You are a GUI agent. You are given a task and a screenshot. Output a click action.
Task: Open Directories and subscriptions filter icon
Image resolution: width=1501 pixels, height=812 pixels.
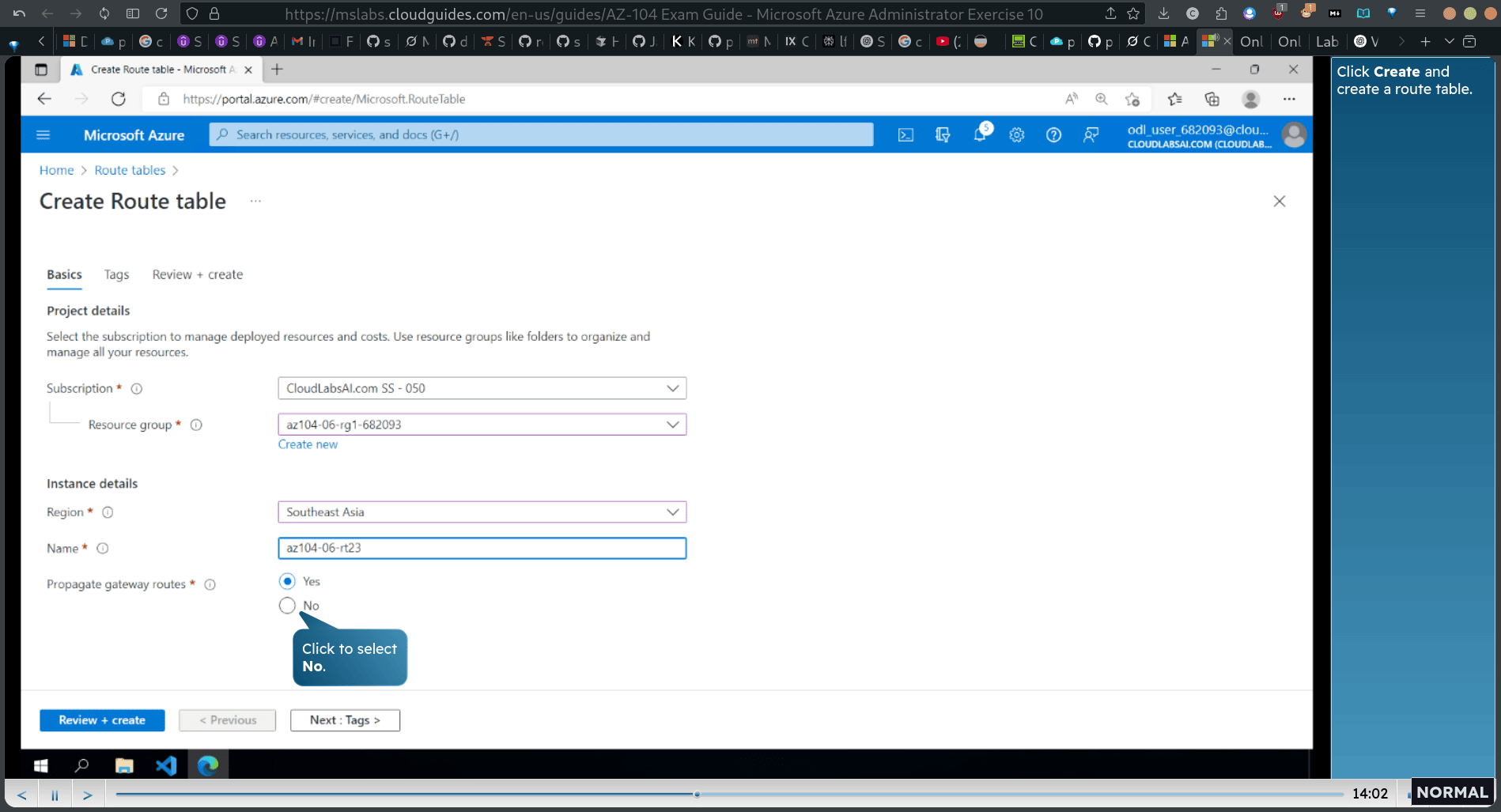tap(943, 135)
